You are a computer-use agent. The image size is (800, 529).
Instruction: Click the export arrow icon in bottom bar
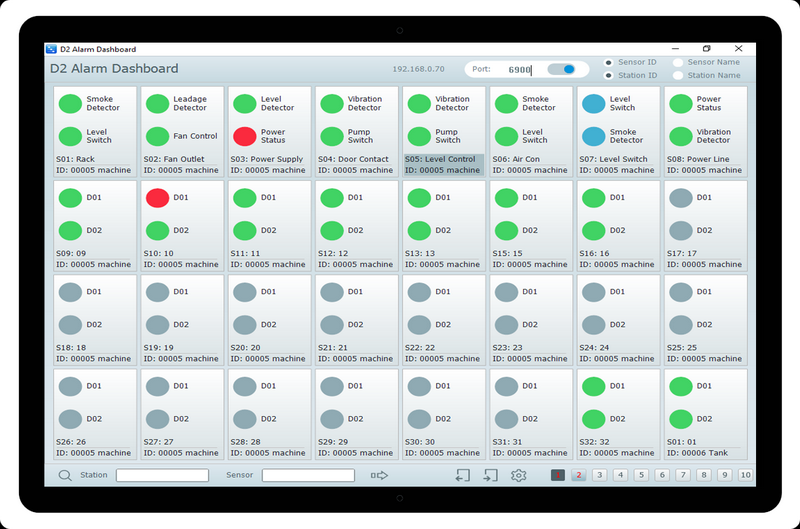pyautogui.click(x=490, y=476)
